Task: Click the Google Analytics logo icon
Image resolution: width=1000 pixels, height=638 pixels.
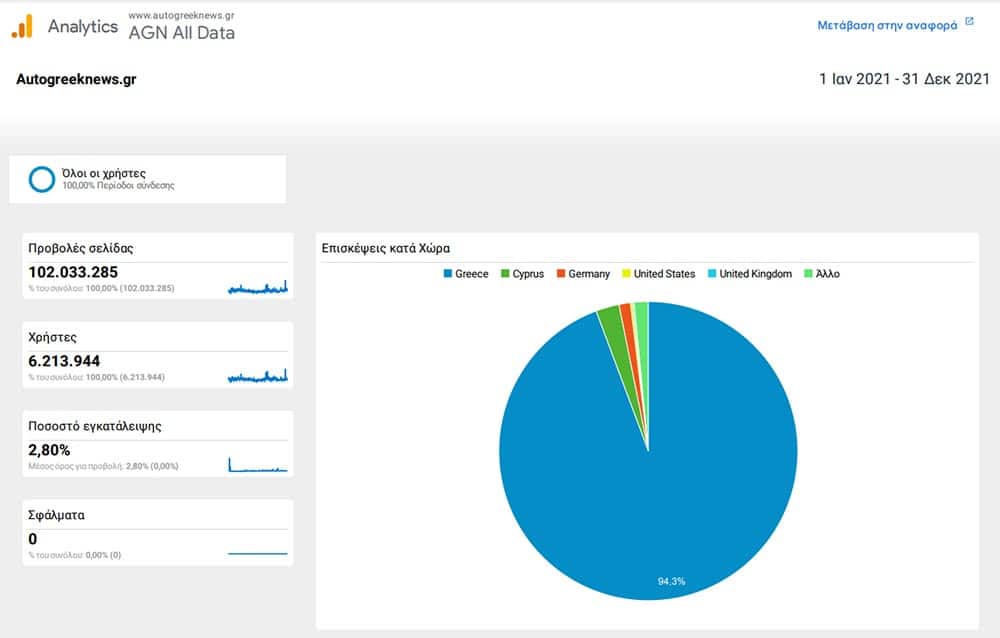Action: click(22, 26)
